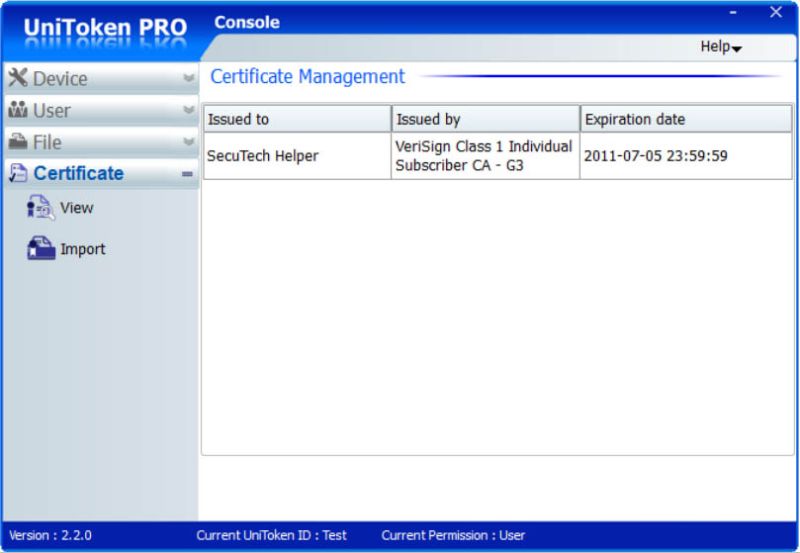The width and height of the screenshot is (800, 553).
Task: Sort by Issued to column header
Action: click(x=297, y=119)
